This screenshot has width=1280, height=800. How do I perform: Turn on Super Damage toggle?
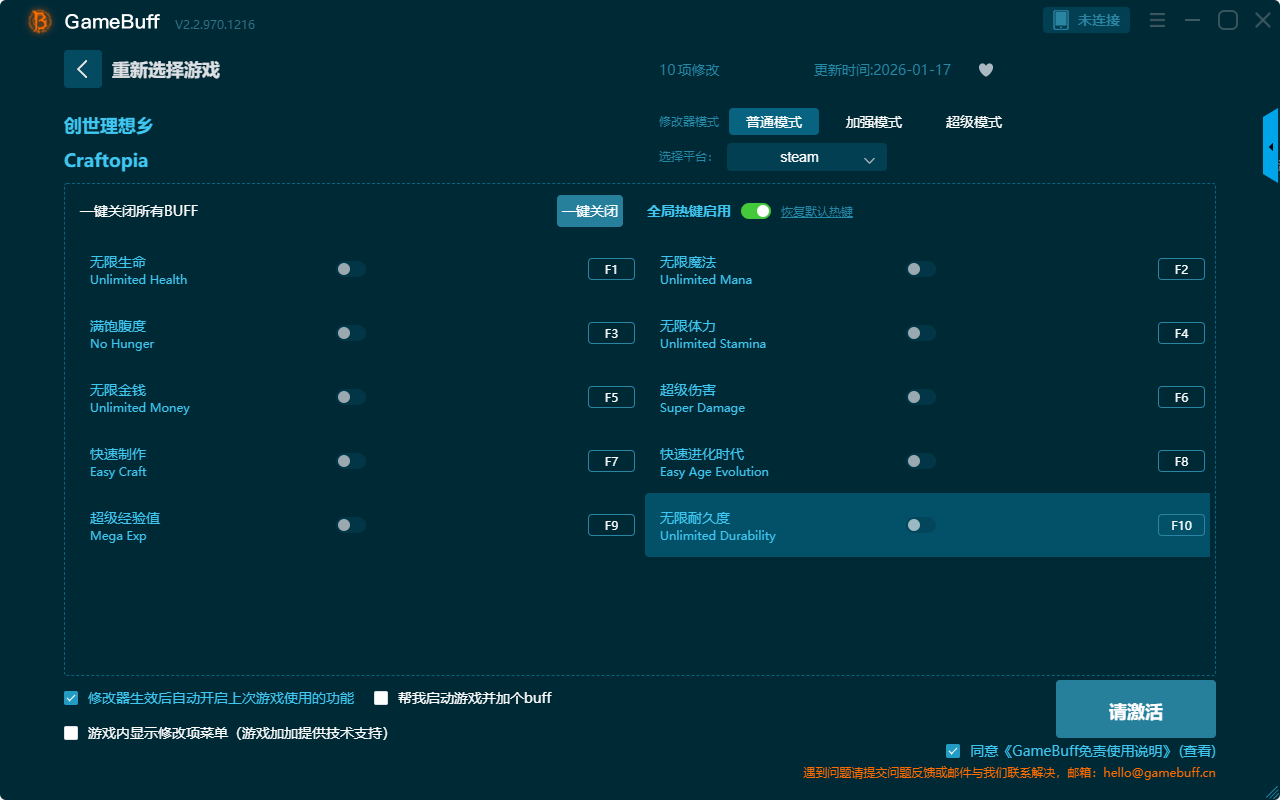coord(920,397)
